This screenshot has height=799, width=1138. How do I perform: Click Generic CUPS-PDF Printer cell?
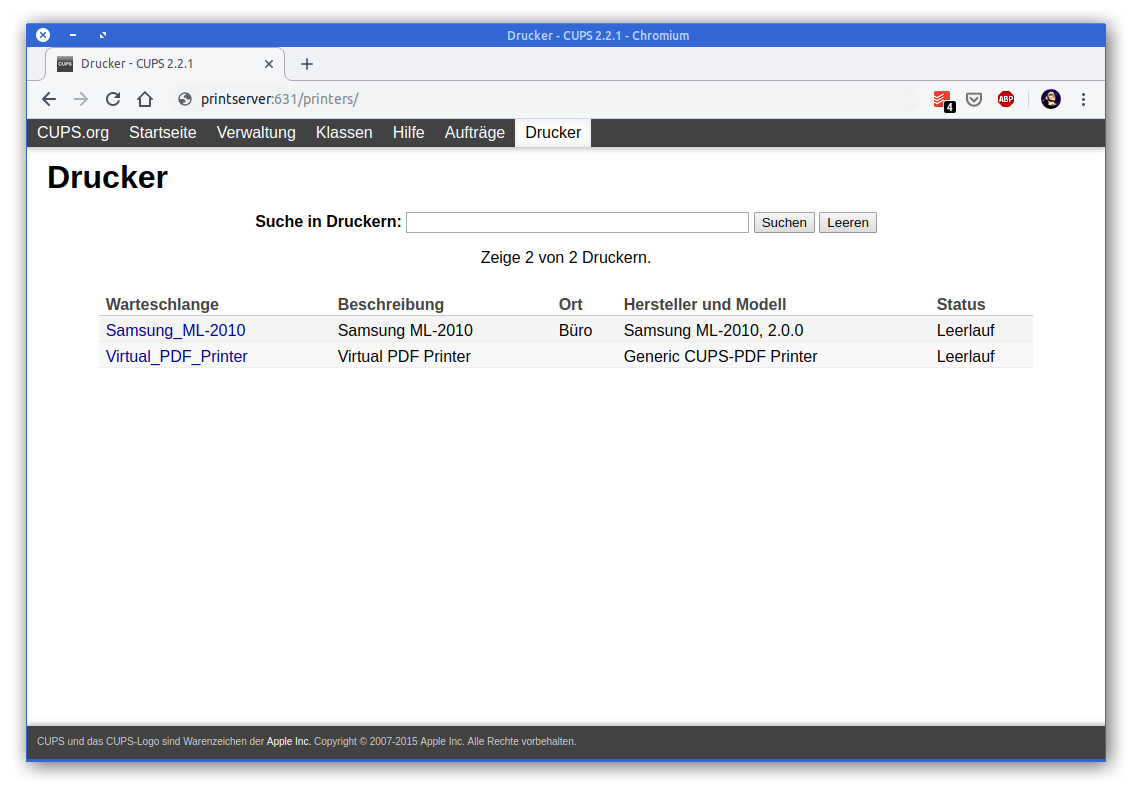(720, 356)
